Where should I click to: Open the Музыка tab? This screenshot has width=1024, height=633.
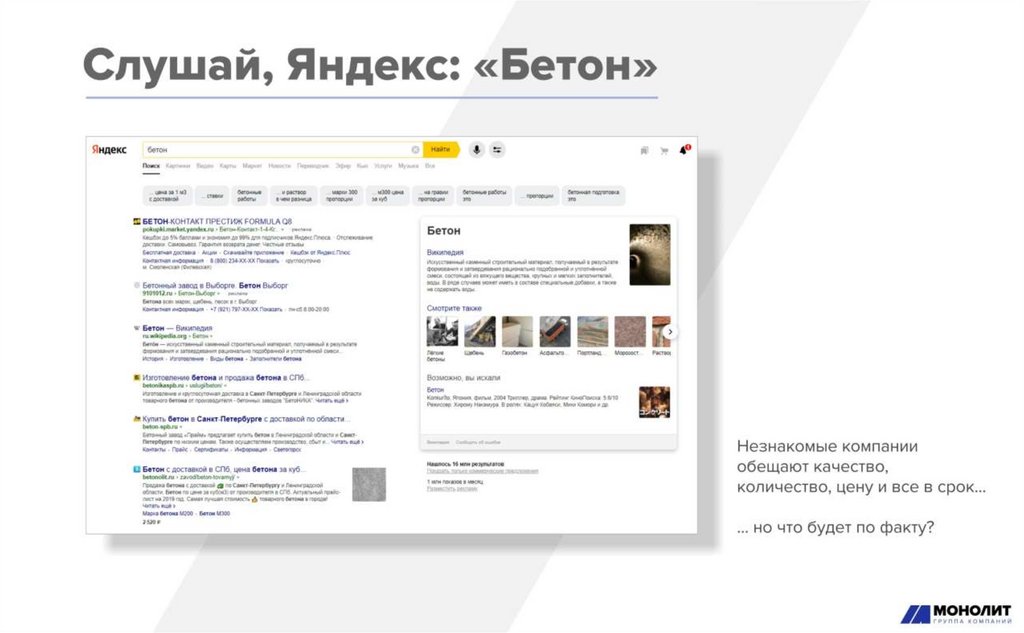pyautogui.click(x=408, y=166)
